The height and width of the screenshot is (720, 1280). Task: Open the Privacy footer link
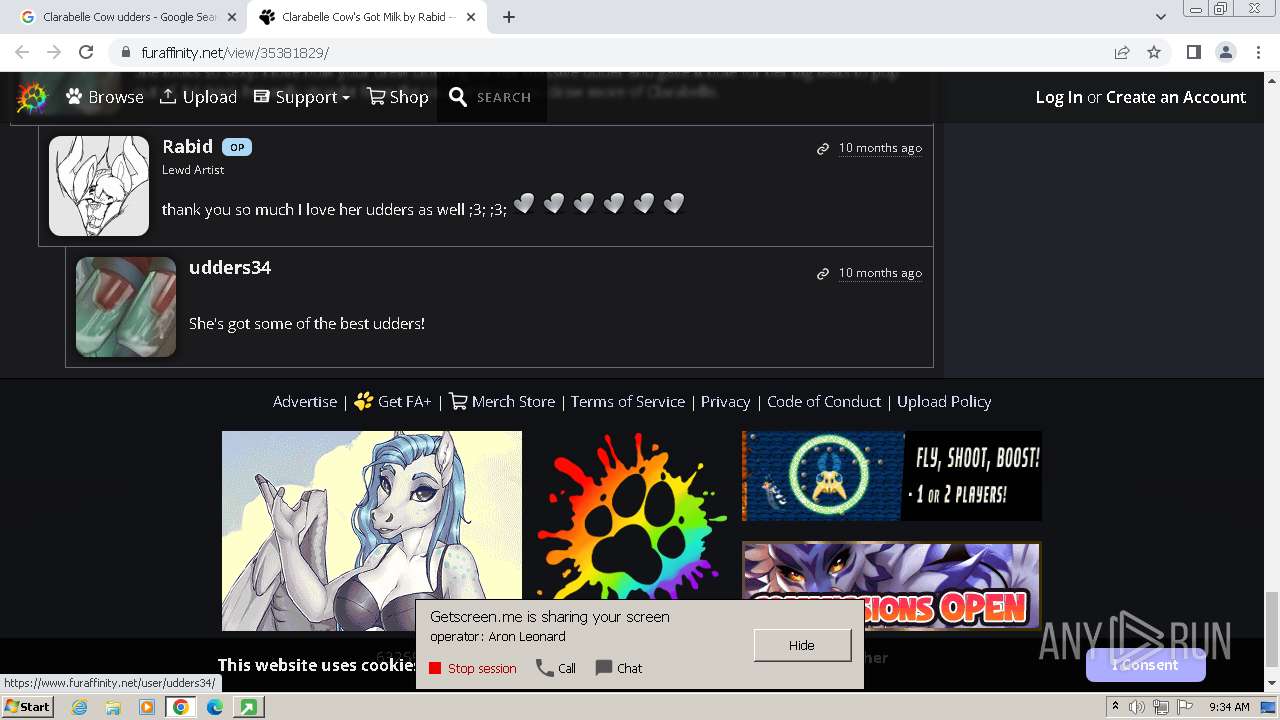coord(725,401)
